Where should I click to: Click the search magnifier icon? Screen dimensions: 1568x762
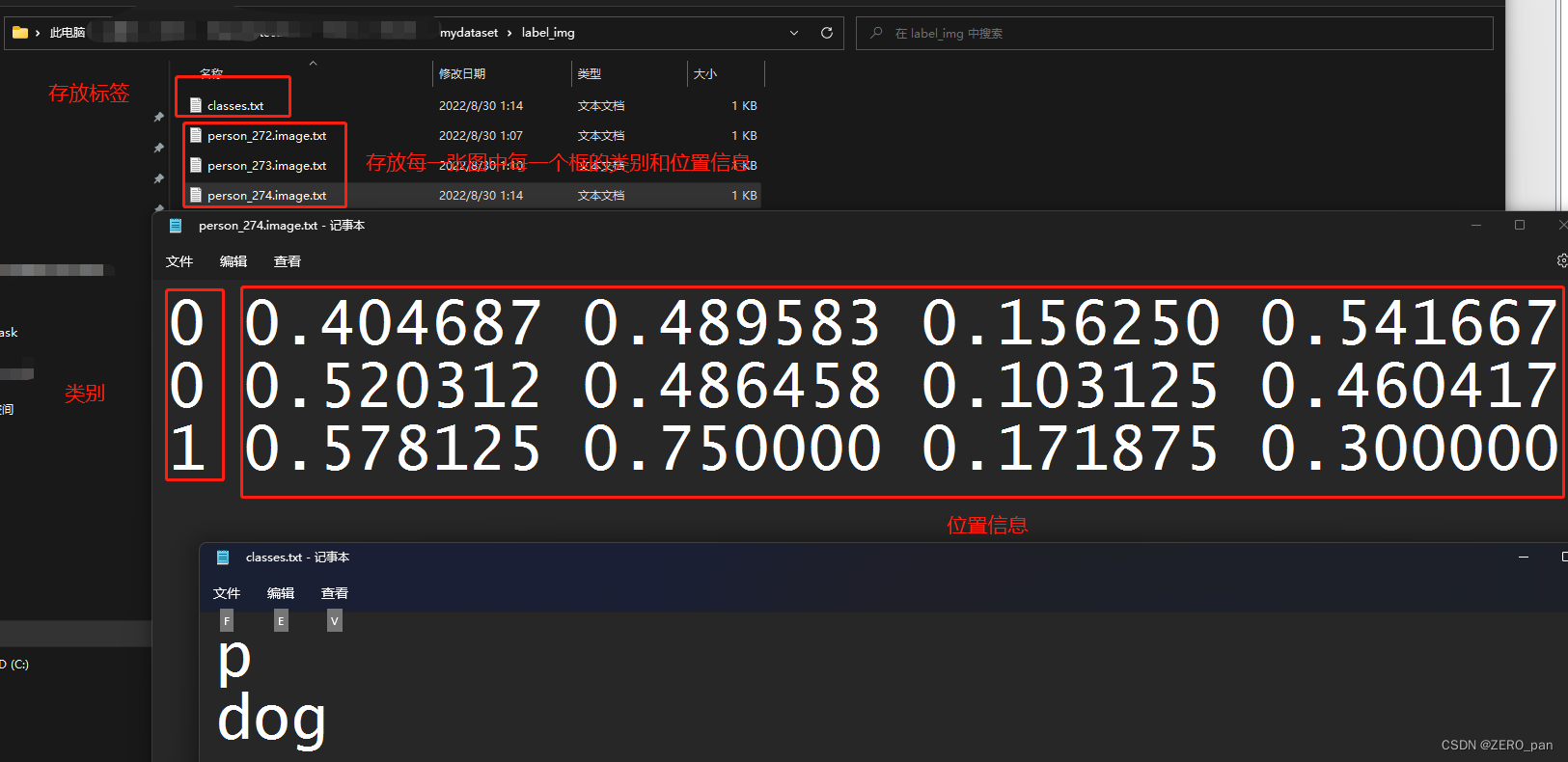876,33
